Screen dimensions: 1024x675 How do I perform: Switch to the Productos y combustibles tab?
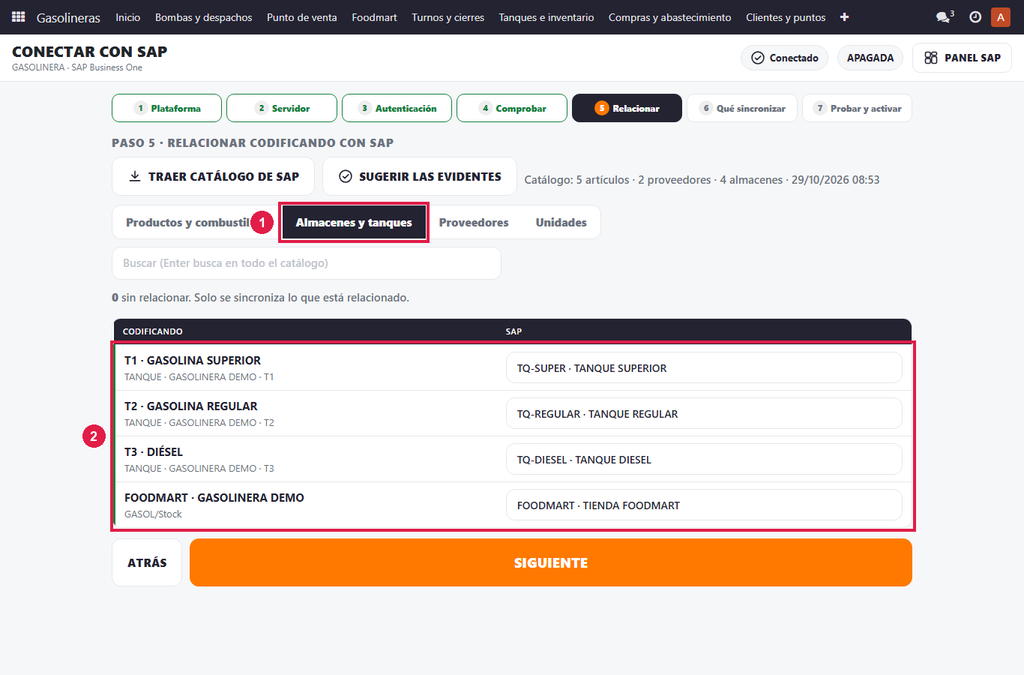pyautogui.click(x=189, y=223)
